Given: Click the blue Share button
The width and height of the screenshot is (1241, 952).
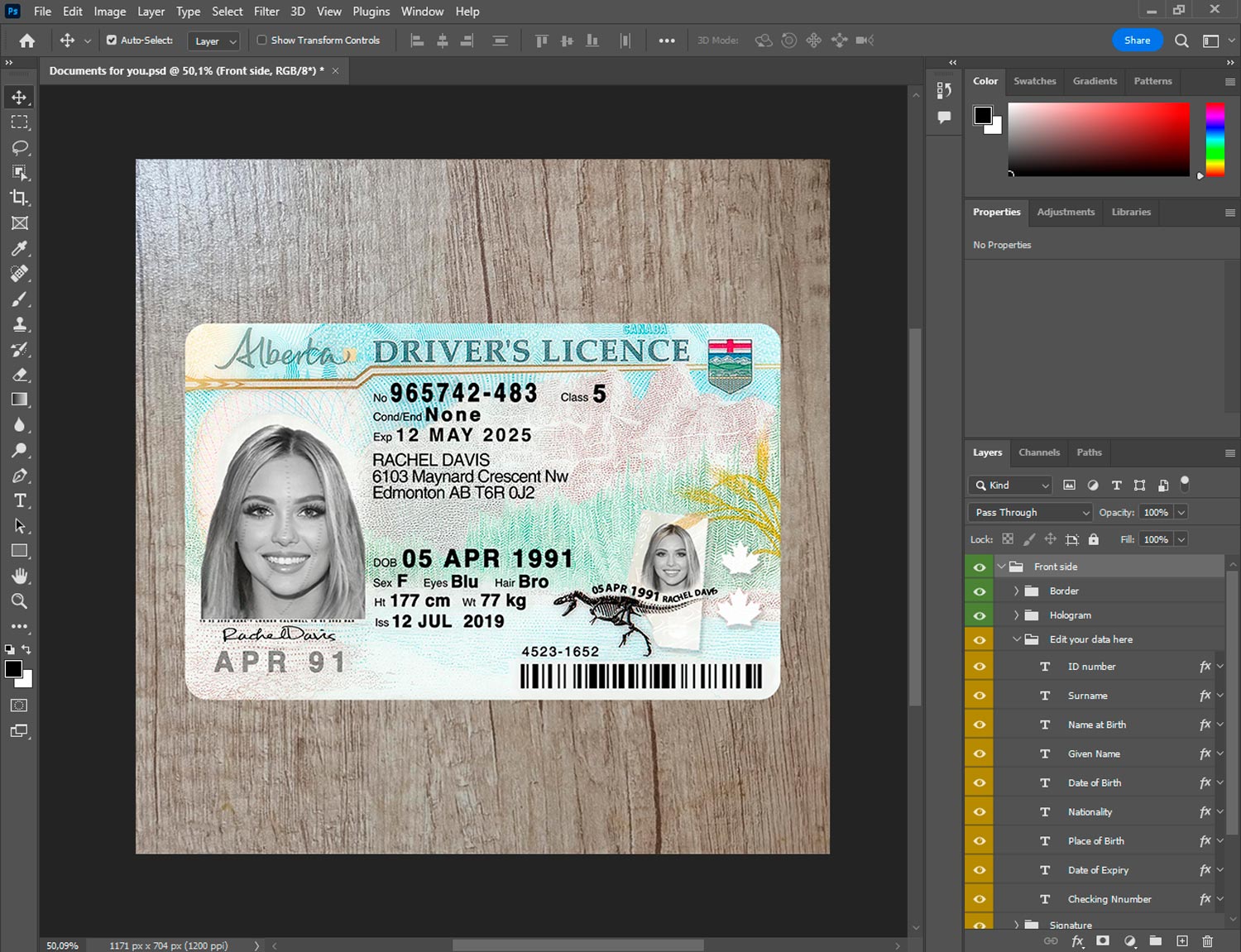Looking at the screenshot, I should (x=1137, y=40).
